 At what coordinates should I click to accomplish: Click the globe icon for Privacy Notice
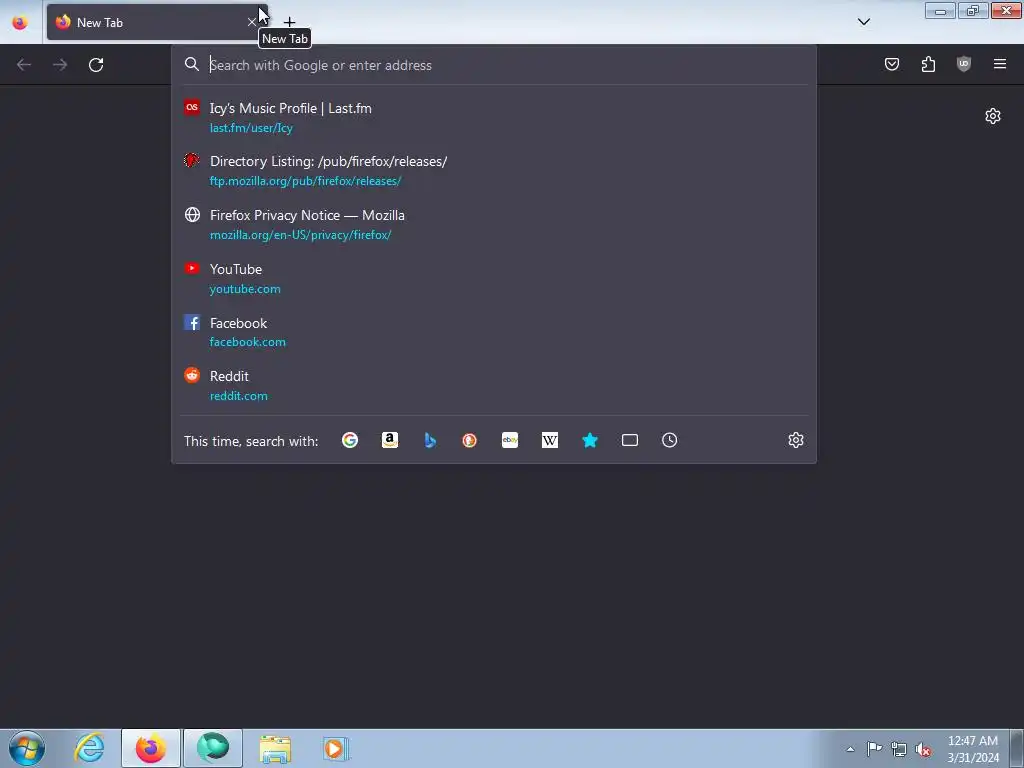192,214
